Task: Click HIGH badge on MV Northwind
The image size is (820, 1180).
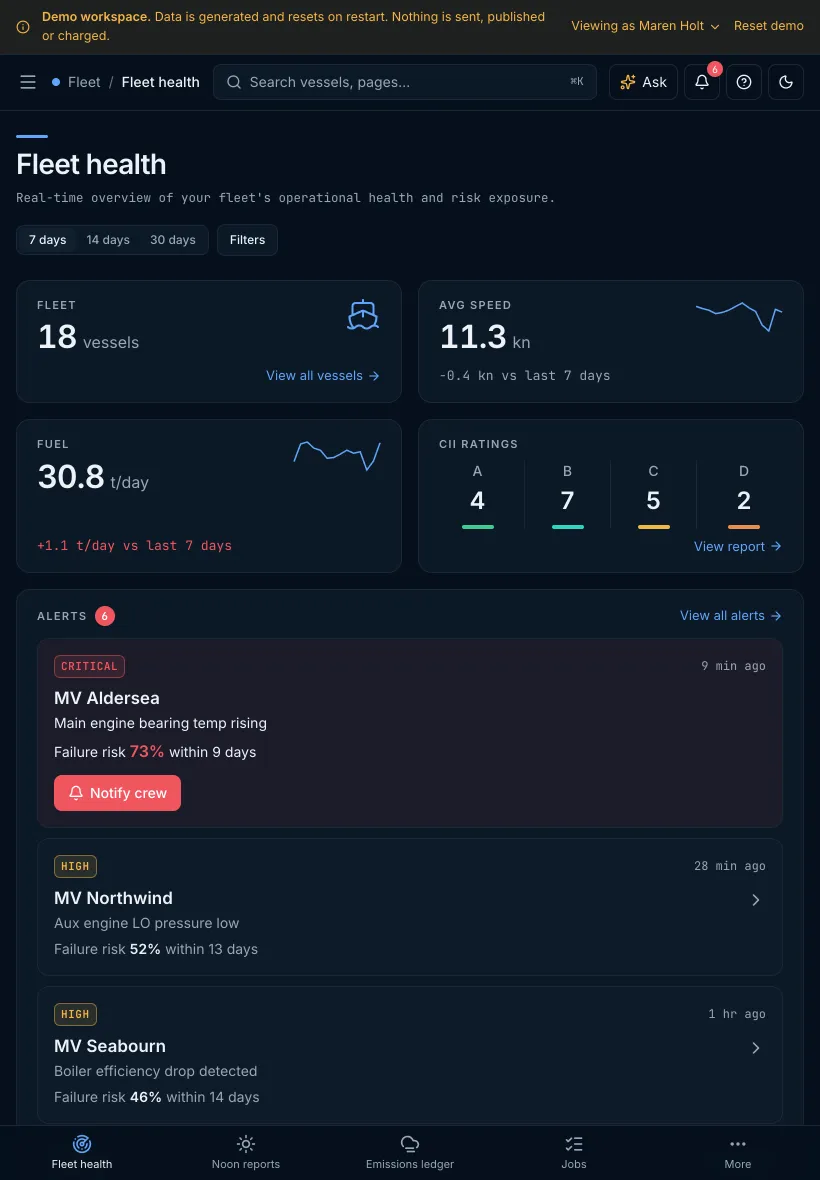Action: (x=75, y=867)
